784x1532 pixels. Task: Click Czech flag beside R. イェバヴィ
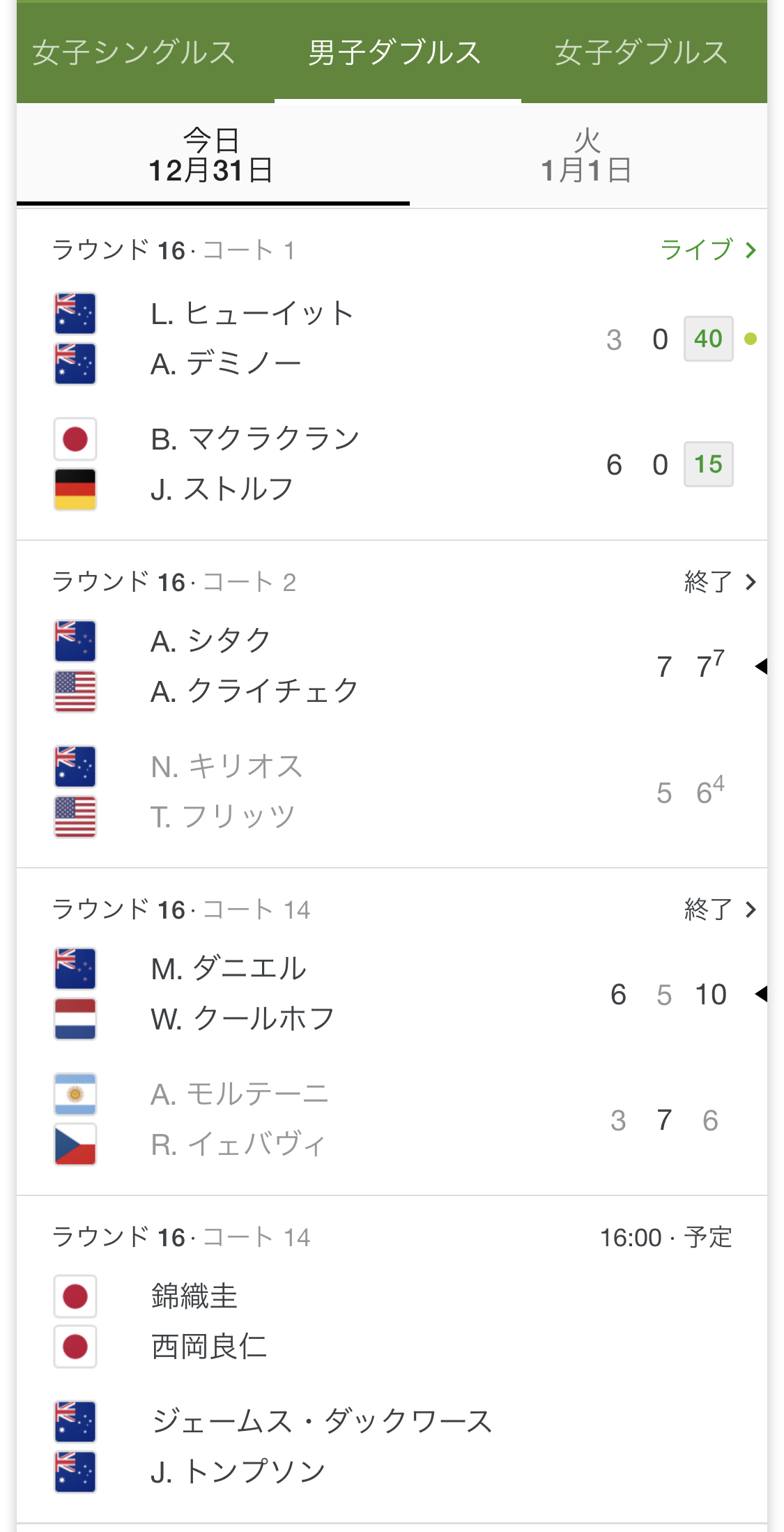[75, 1144]
